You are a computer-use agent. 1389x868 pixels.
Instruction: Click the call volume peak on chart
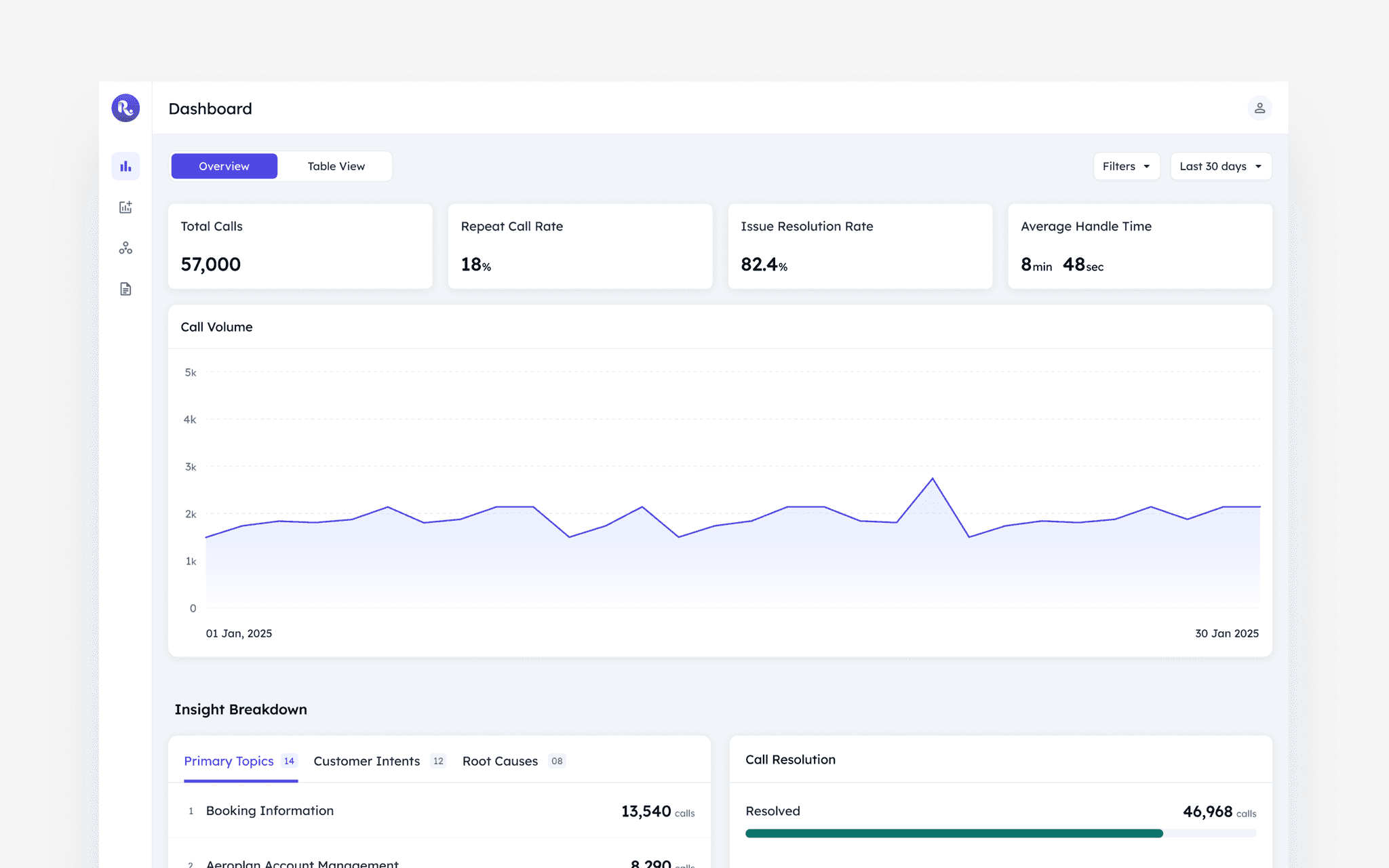(x=933, y=479)
